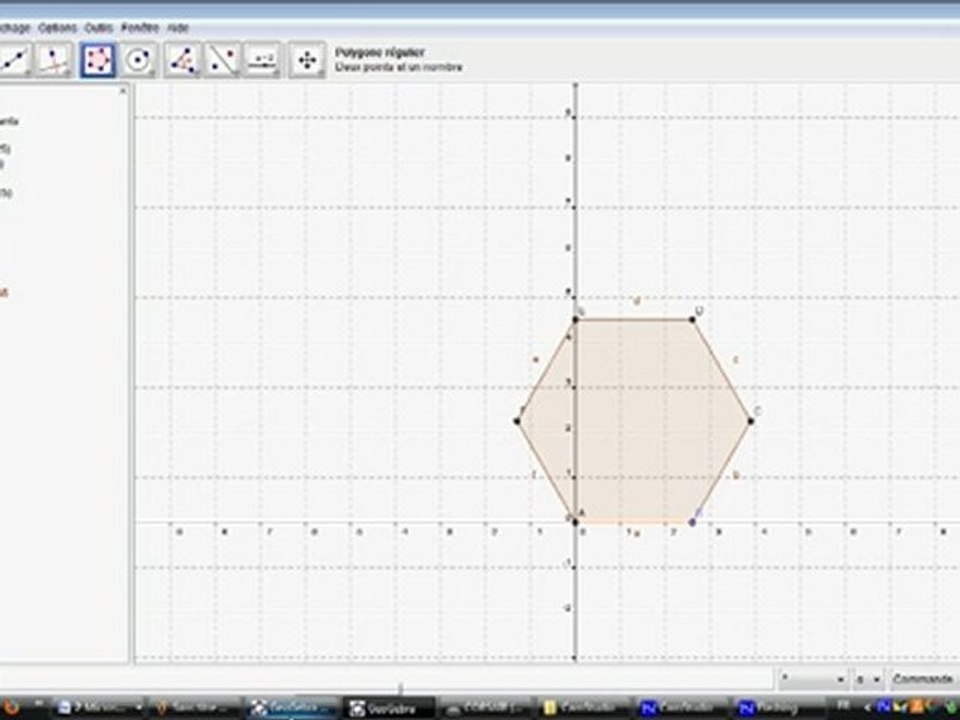Select the reflect about line tool
The height and width of the screenshot is (720, 960).
click(x=222, y=60)
